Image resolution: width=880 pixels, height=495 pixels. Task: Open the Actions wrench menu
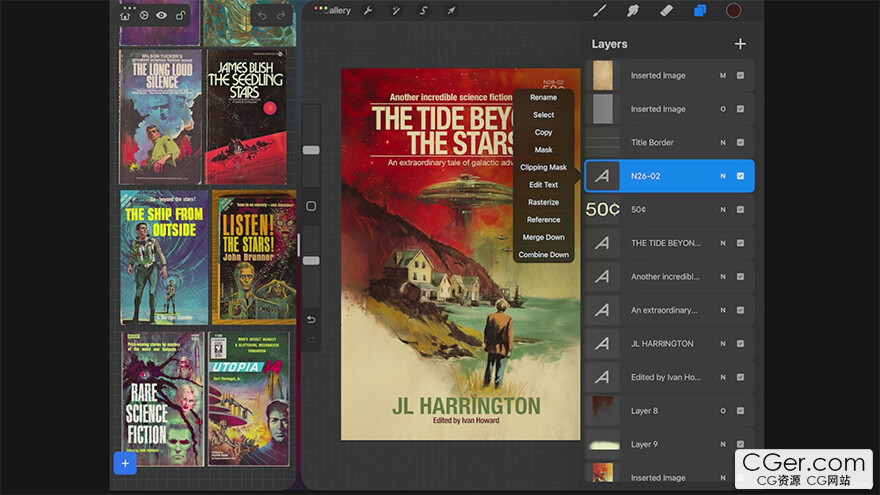pos(368,11)
